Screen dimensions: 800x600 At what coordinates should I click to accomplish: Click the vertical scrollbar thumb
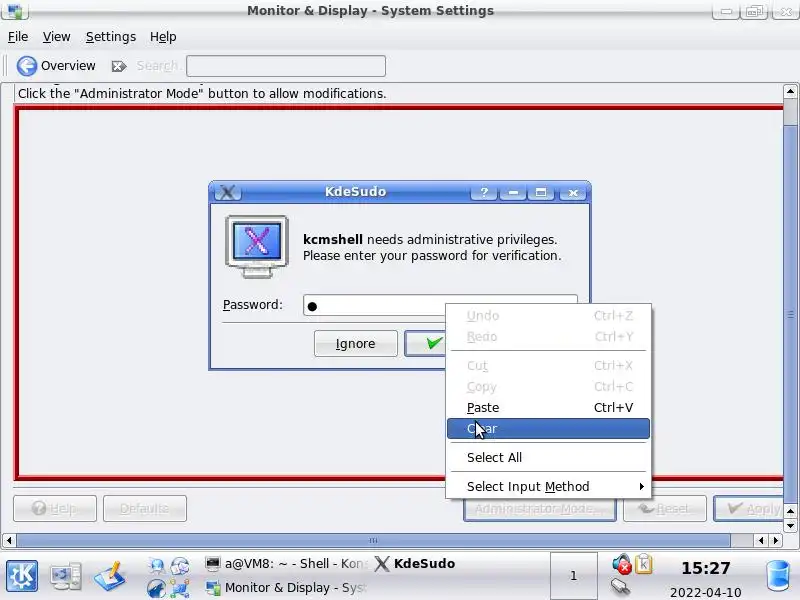pyautogui.click(x=790, y=315)
